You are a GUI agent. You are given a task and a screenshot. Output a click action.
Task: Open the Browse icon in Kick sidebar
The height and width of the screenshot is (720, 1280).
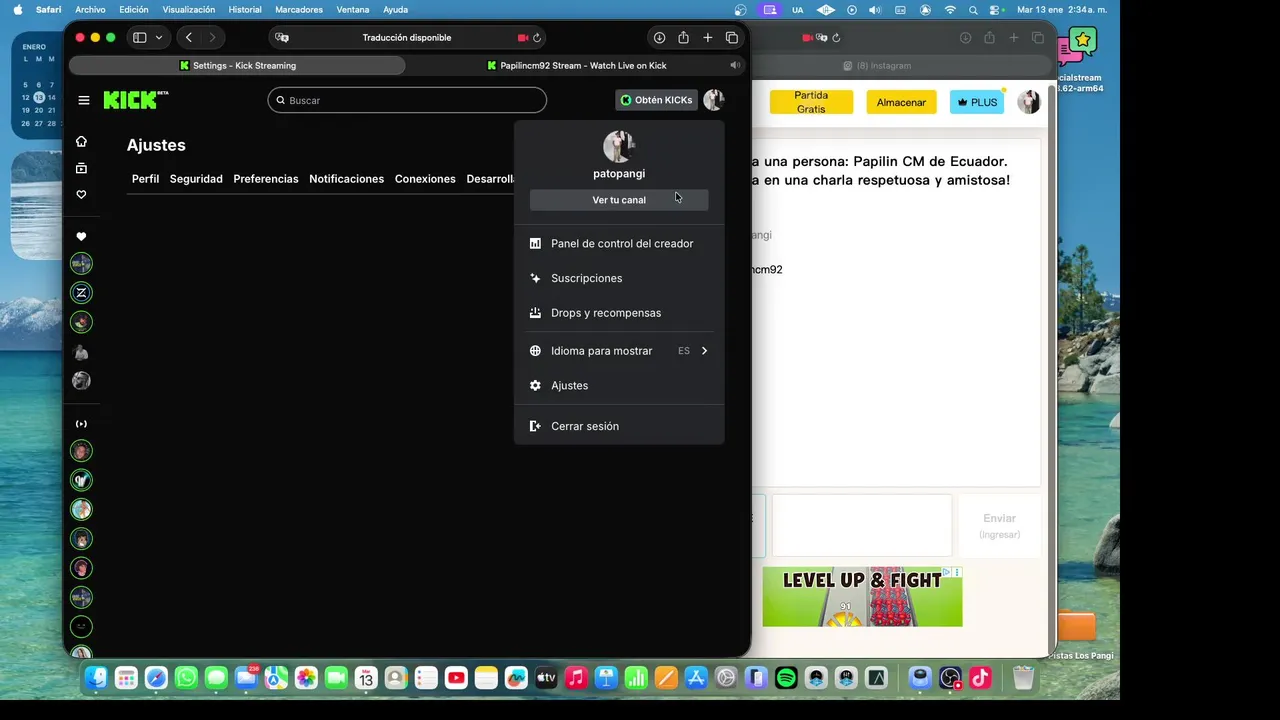(82, 168)
